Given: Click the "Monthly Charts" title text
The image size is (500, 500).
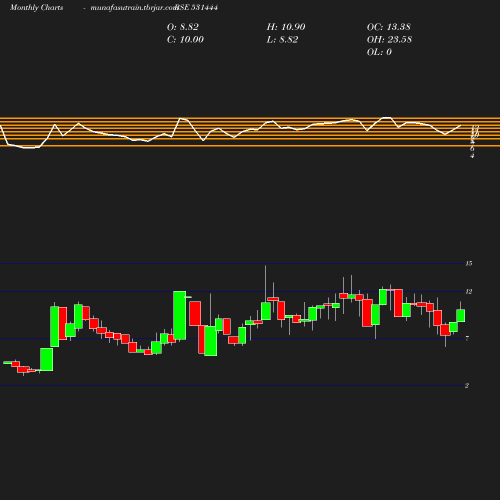Looking at the screenshot, I should point(37,8).
